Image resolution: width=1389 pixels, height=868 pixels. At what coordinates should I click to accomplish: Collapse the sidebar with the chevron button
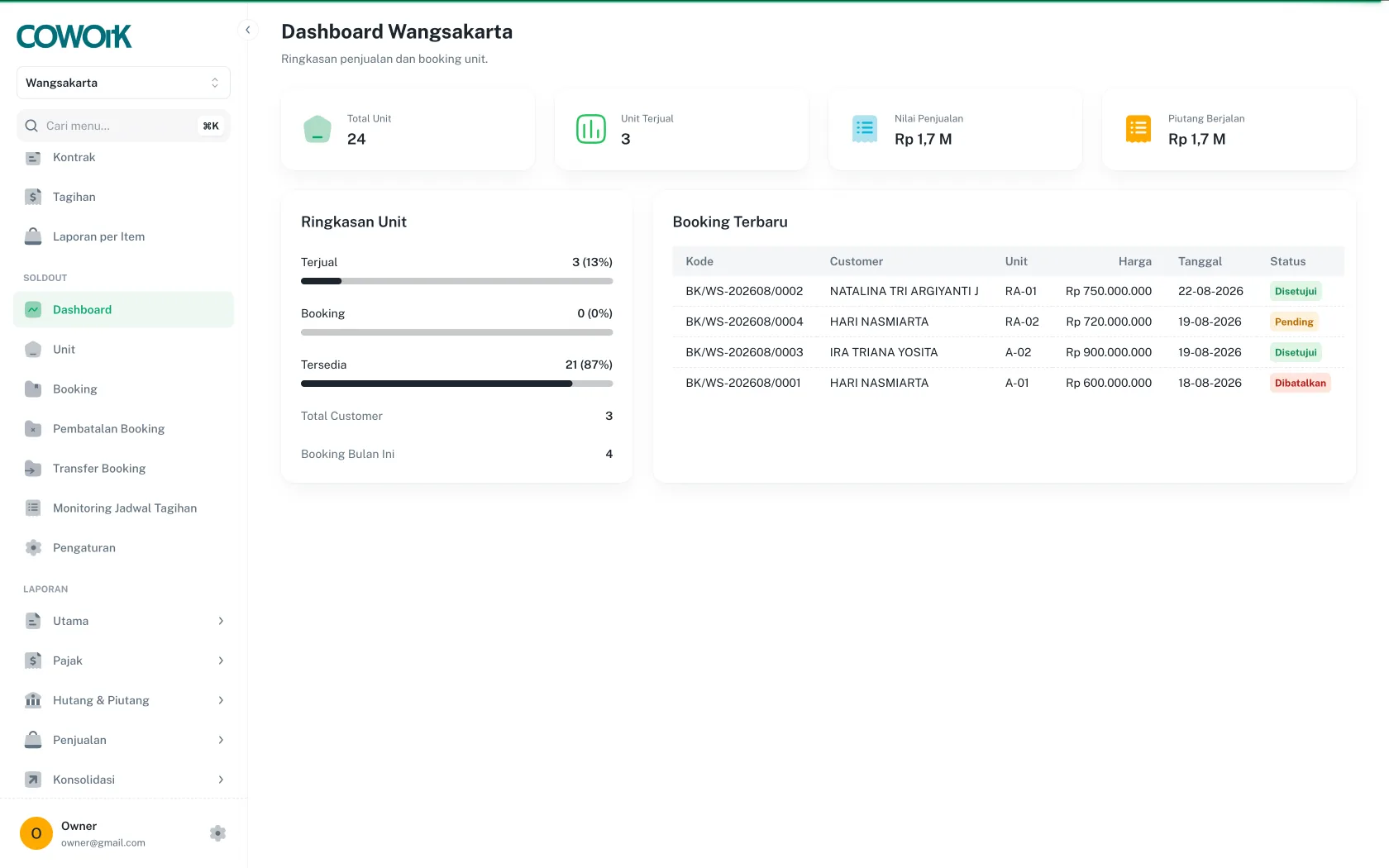pyautogui.click(x=247, y=30)
